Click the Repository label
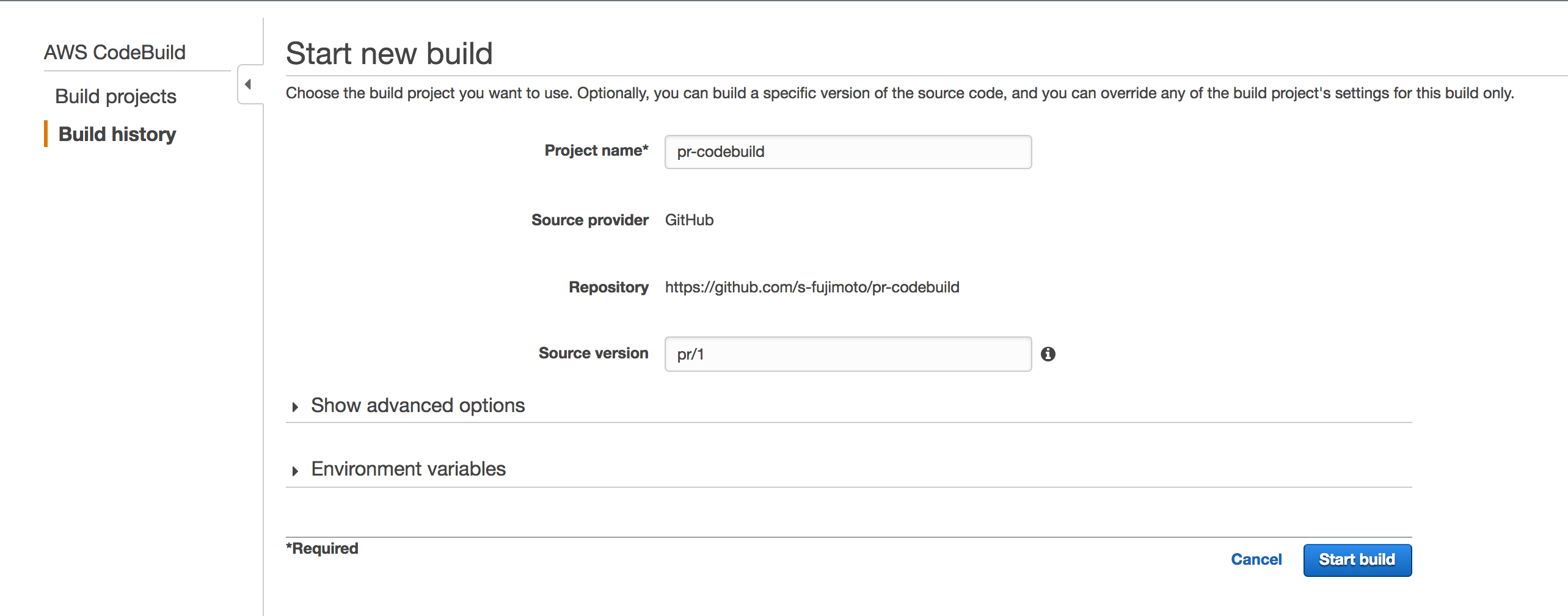The width and height of the screenshot is (1568, 616). click(x=608, y=288)
